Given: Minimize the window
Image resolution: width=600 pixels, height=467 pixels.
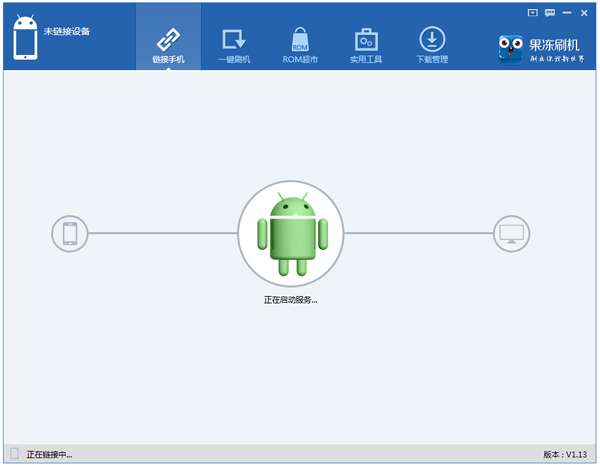Looking at the screenshot, I should pos(567,13).
